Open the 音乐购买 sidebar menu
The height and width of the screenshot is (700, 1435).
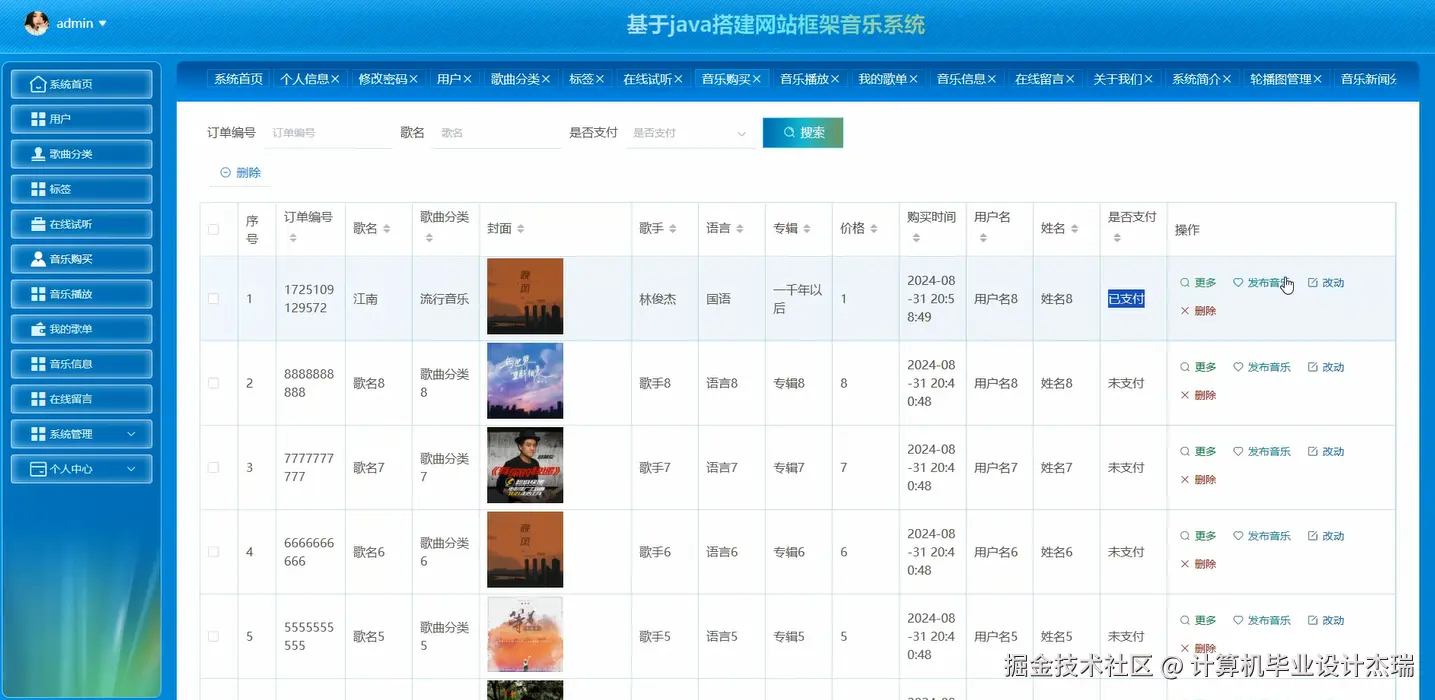[81, 259]
